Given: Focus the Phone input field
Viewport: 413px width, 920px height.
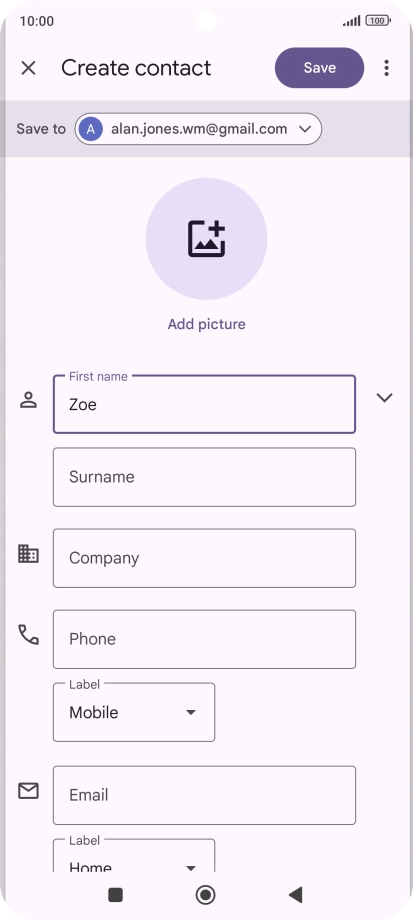Looking at the screenshot, I should pyautogui.click(x=204, y=639).
